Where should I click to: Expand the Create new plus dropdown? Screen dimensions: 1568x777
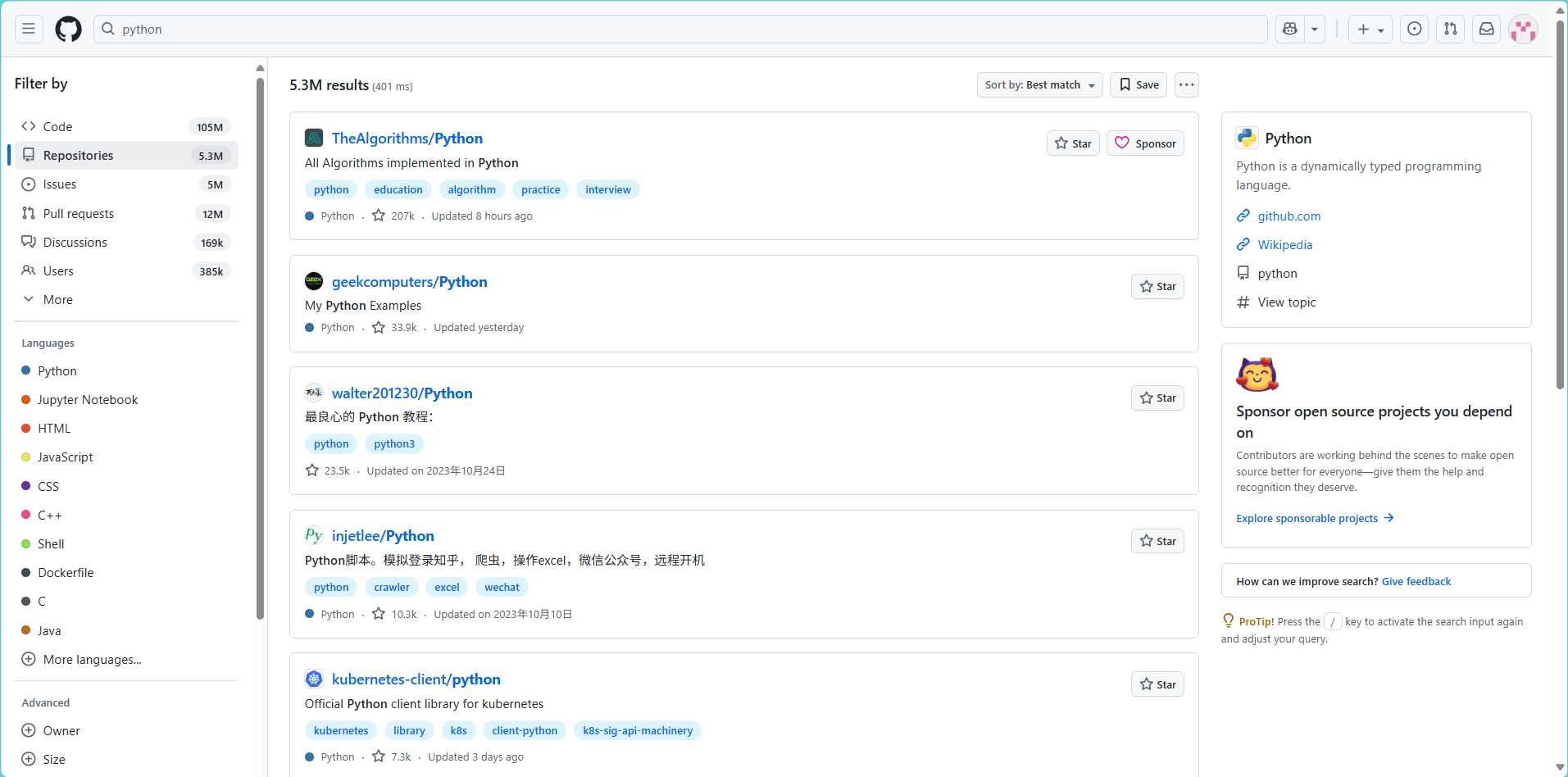[x=1370, y=30]
